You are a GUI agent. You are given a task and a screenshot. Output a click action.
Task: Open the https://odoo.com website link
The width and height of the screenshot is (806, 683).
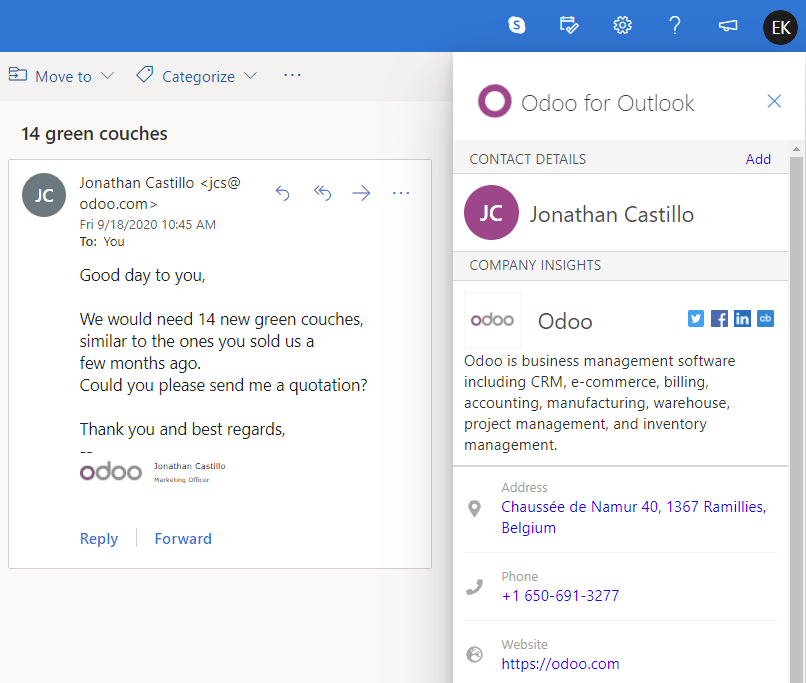pyautogui.click(x=561, y=663)
